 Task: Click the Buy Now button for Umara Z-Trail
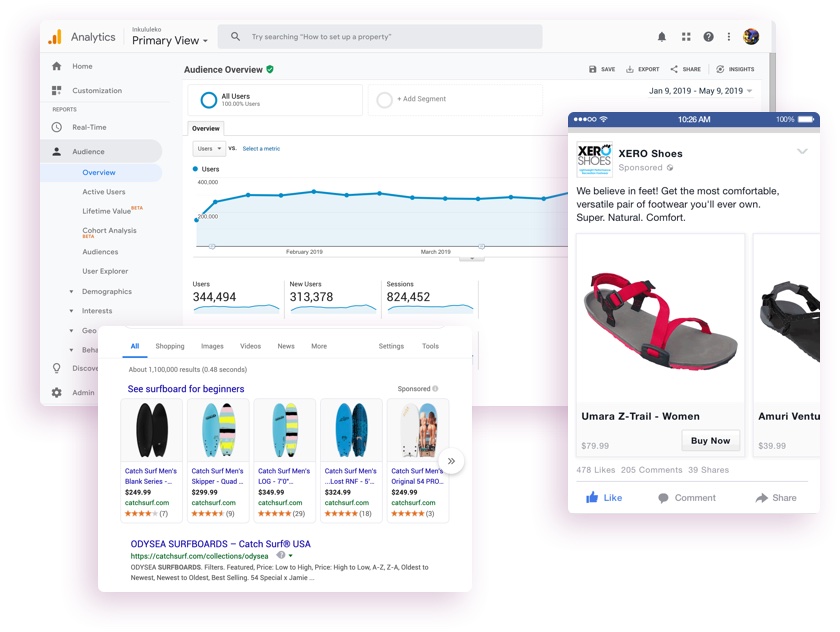(x=710, y=440)
